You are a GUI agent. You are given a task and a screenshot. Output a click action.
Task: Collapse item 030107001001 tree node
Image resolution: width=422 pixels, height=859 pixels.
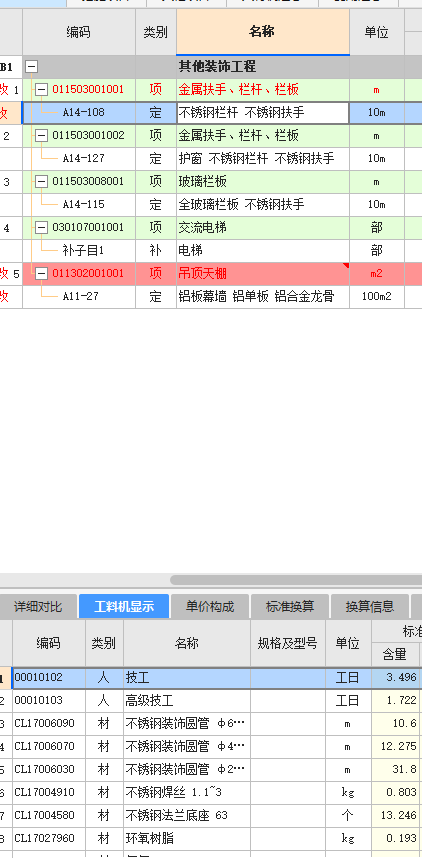(41, 227)
